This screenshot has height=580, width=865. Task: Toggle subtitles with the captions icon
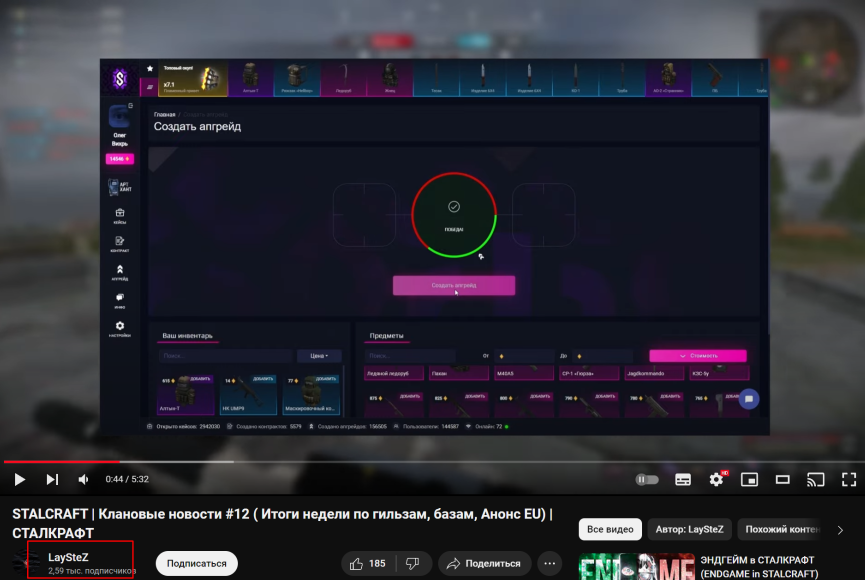pyautogui.click(x=683, y=480)
